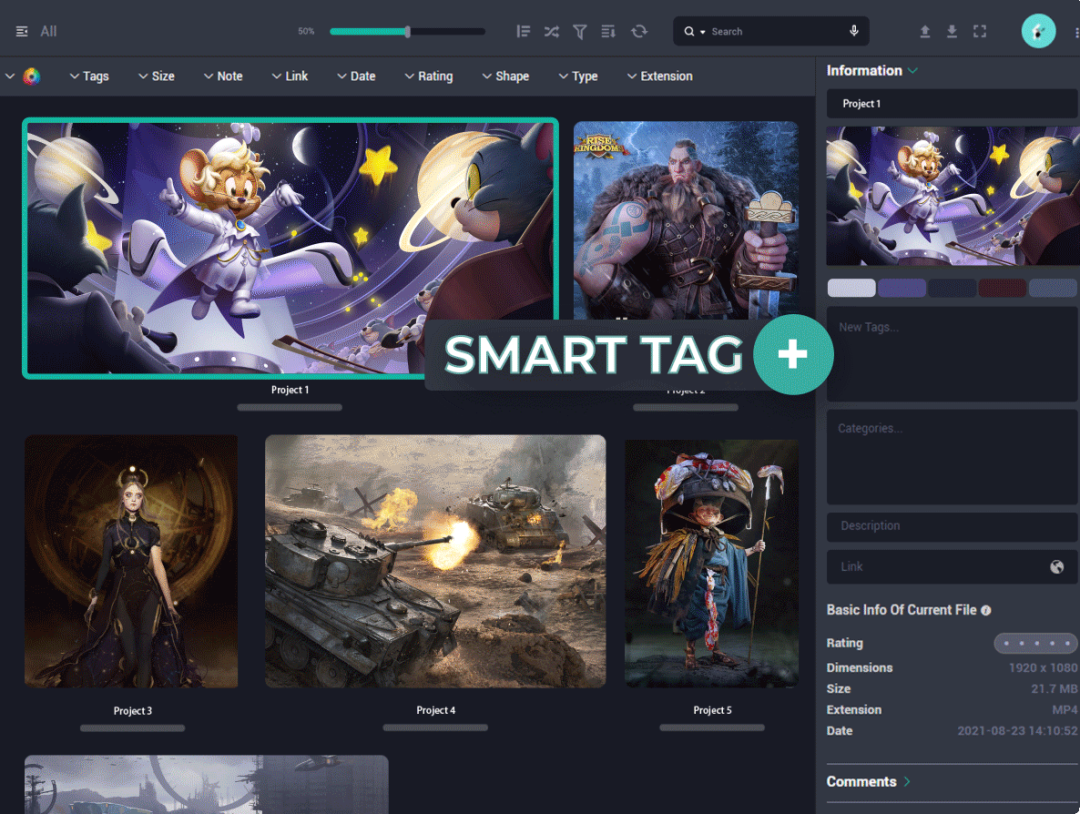Click the Project 3 name label

tap(132, 711)
